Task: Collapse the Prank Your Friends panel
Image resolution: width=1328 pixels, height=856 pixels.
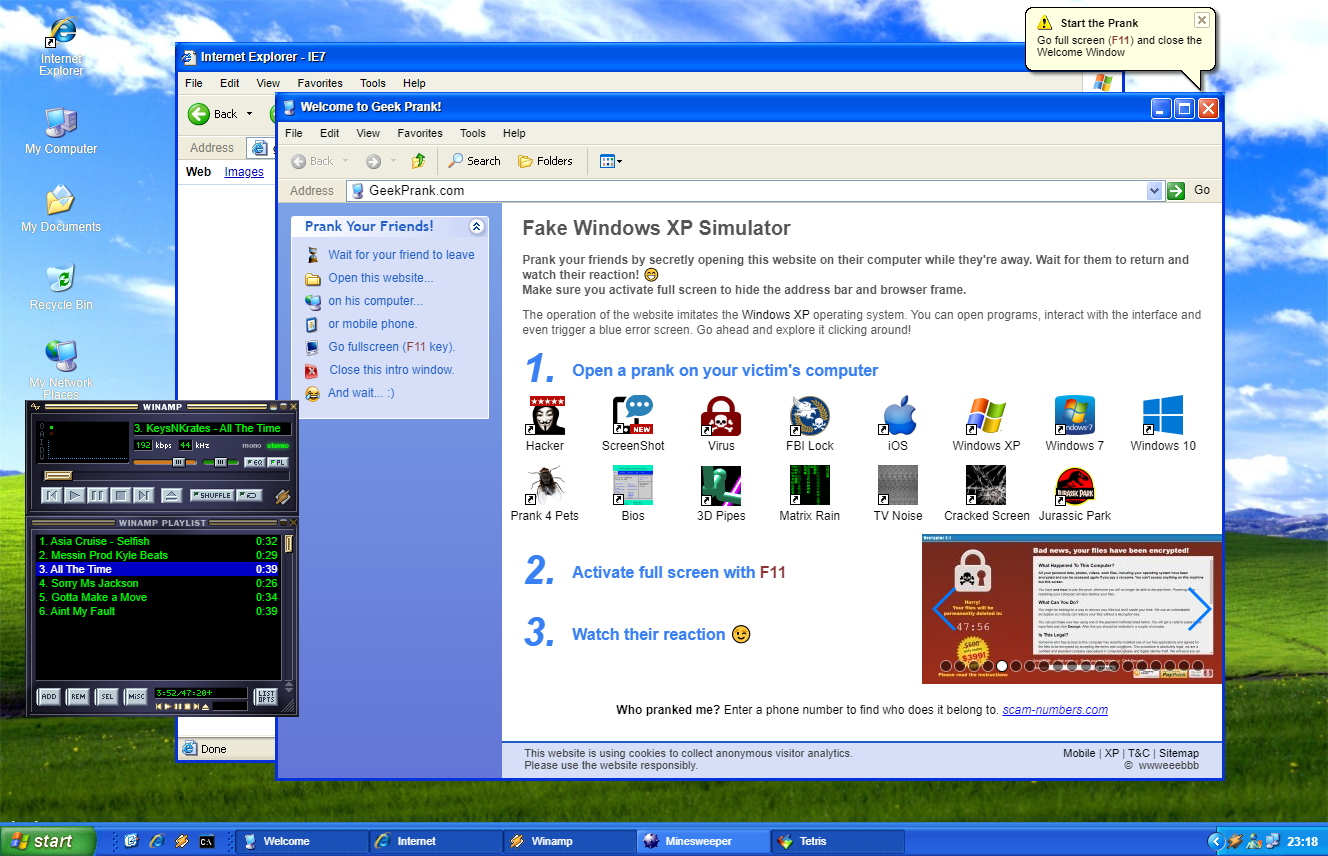Action: 477,227
